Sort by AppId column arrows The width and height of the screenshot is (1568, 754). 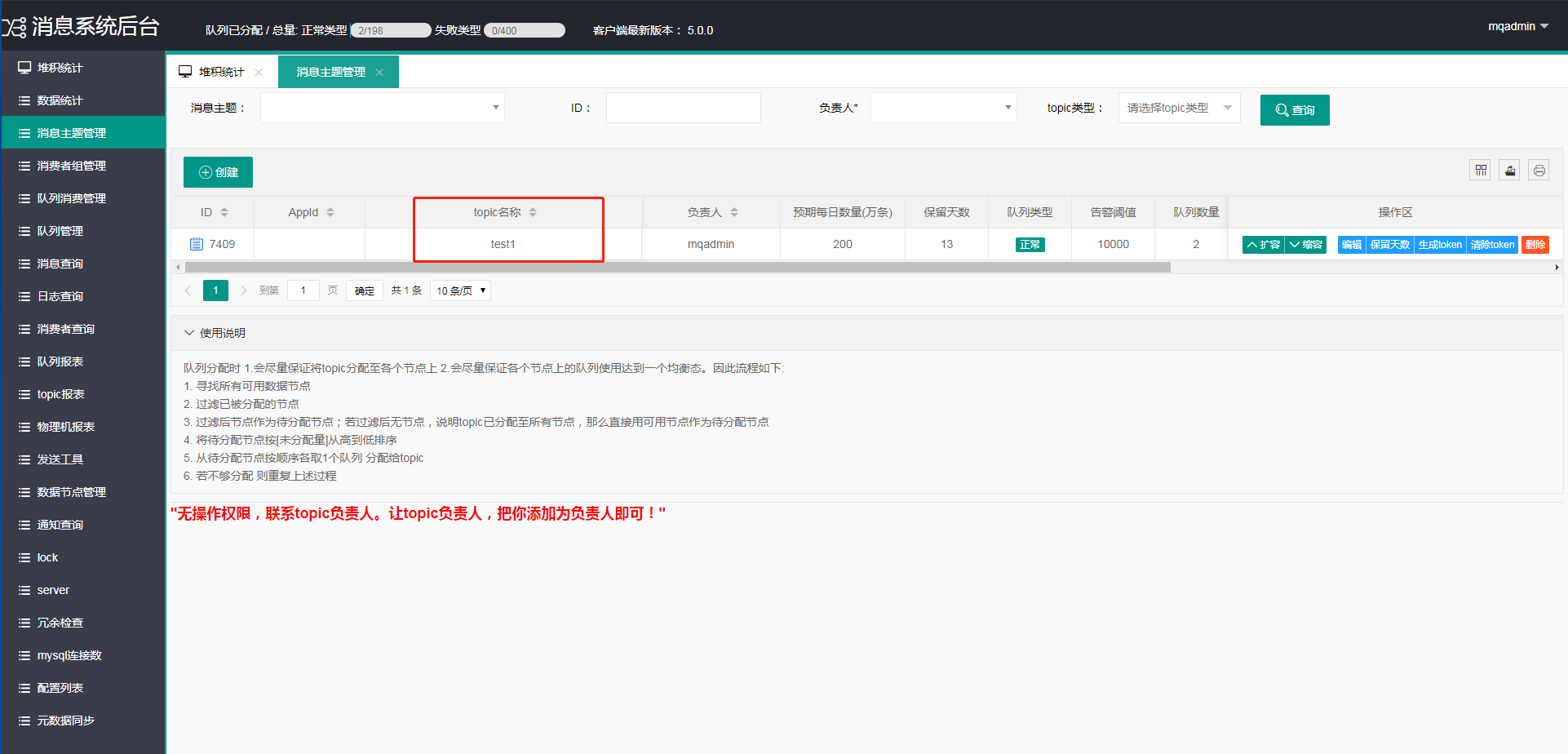[x=330, y=212]
